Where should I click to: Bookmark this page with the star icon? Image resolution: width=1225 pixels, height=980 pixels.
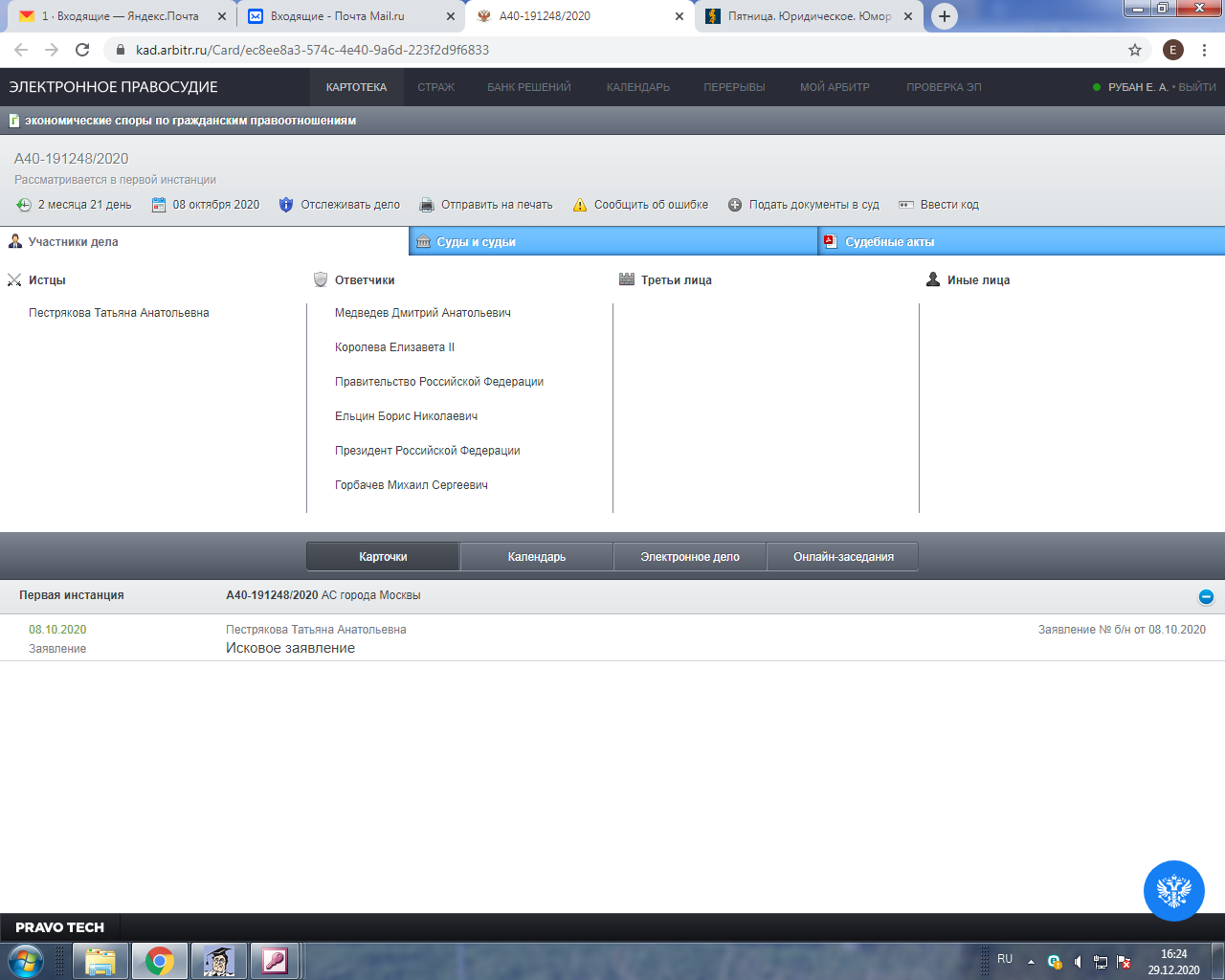click(x=1135, y=50)
